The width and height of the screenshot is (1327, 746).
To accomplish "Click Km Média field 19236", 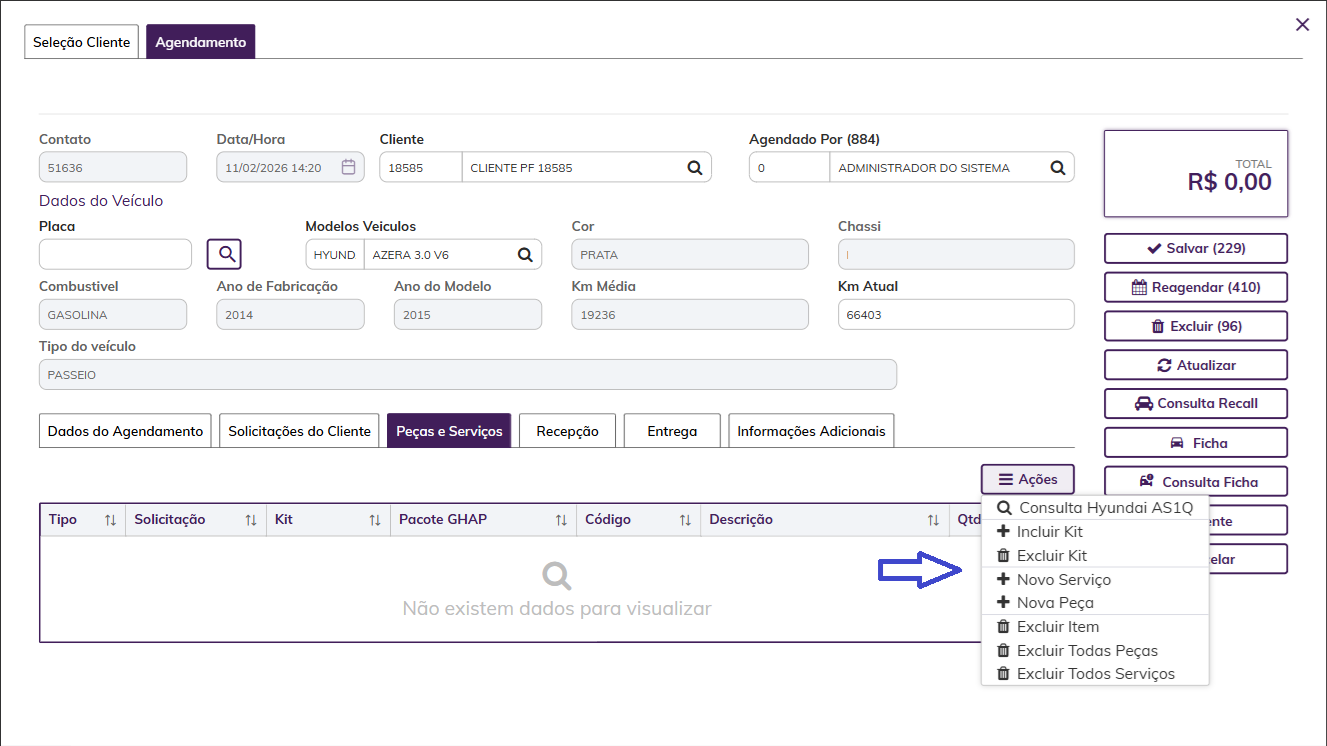I will (x=690, y=315).
